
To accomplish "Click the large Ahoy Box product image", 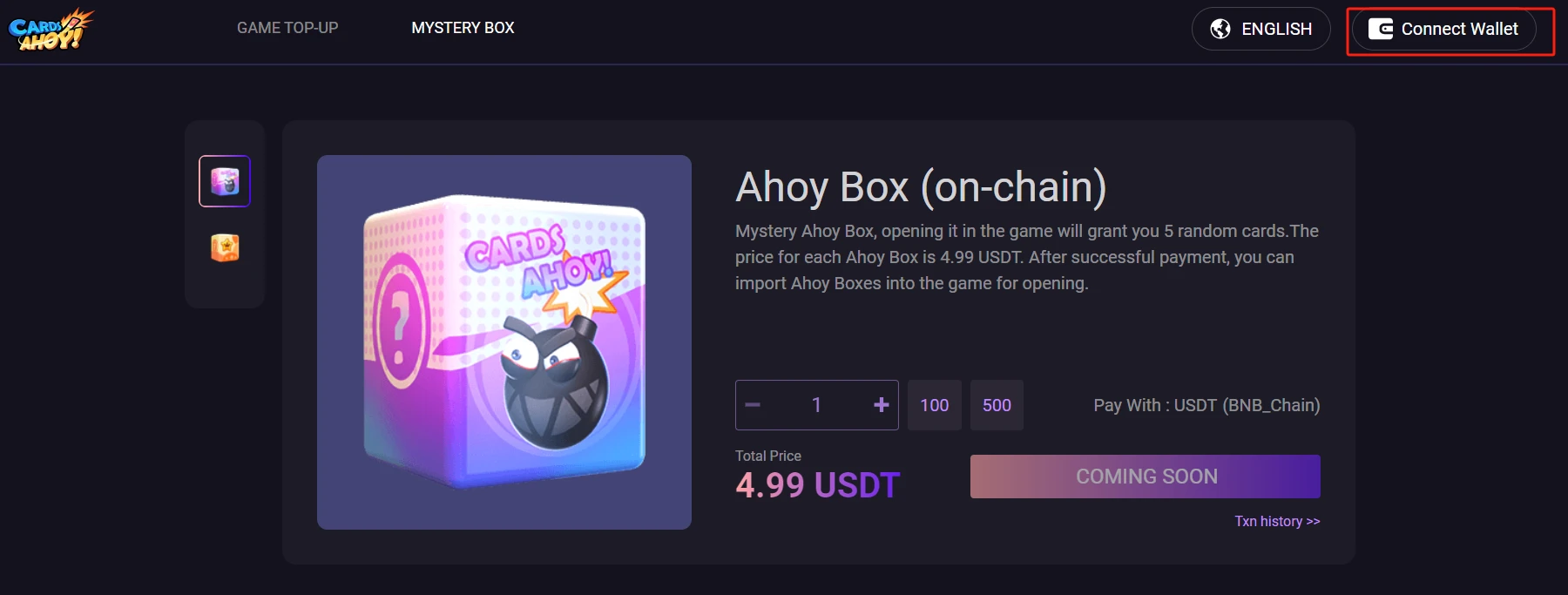I will tap(504, 341).
